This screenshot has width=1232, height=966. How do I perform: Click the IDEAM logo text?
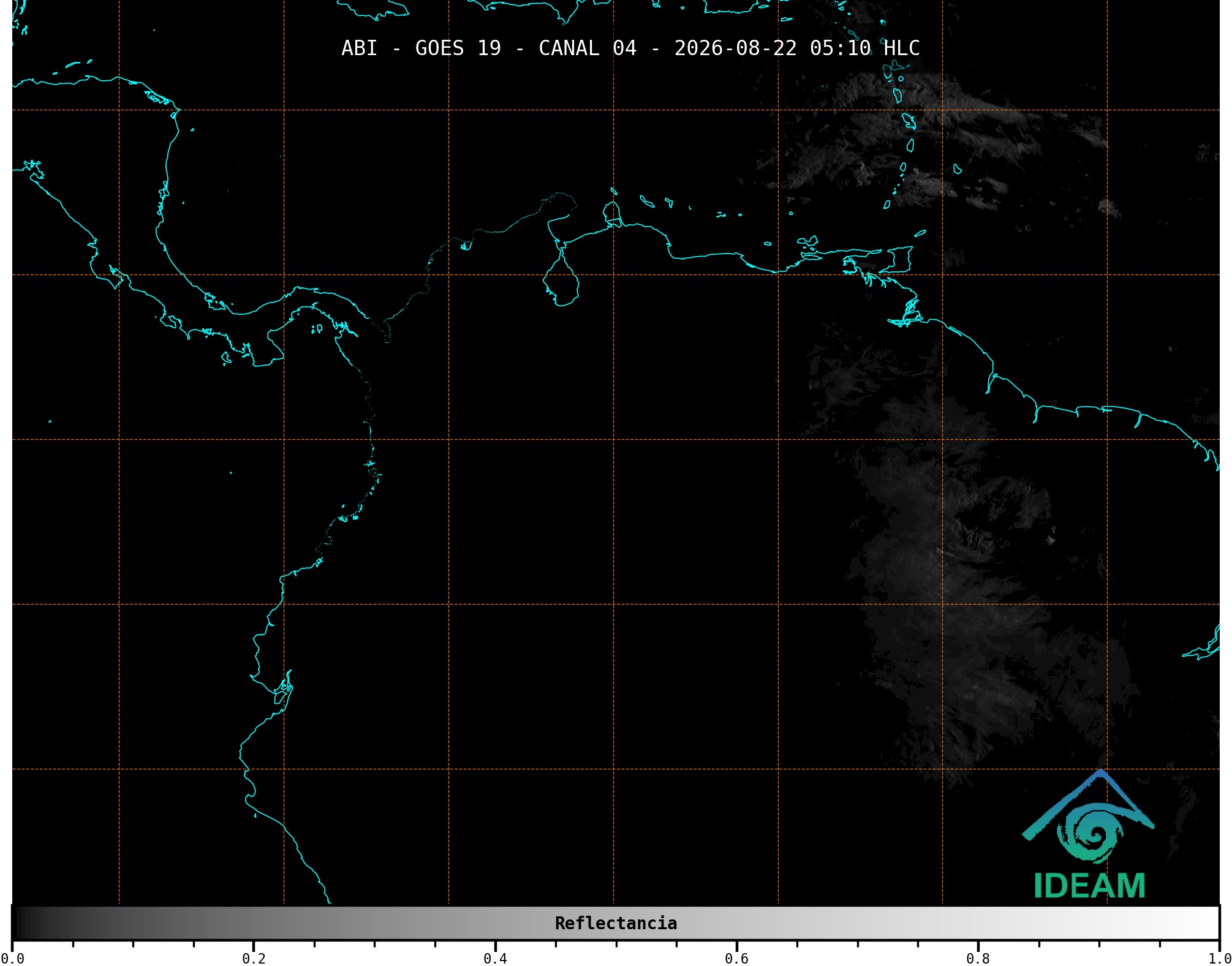click(1089, 886)
